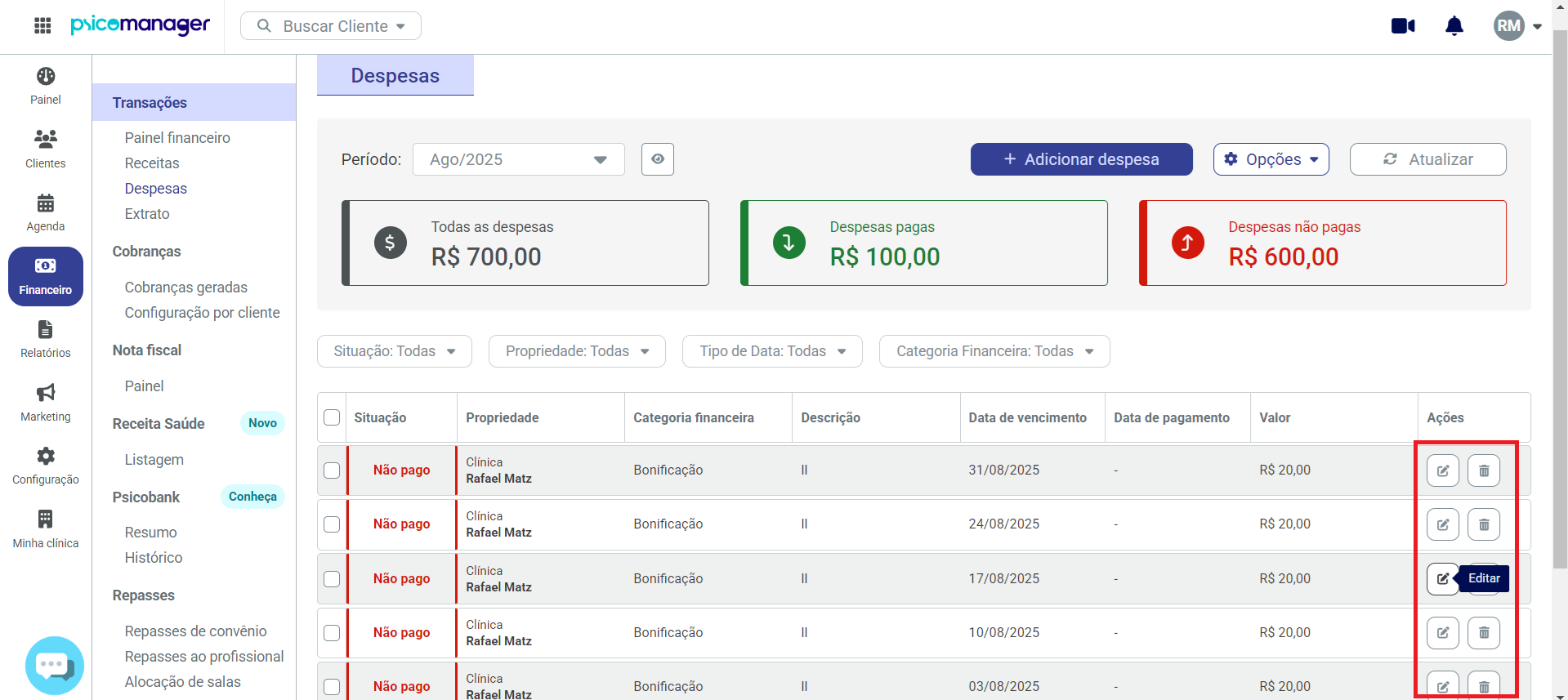1568x700 pixels.
Task: Click the Todas as despesas dollar icon
Action: (x=391, y=243)
